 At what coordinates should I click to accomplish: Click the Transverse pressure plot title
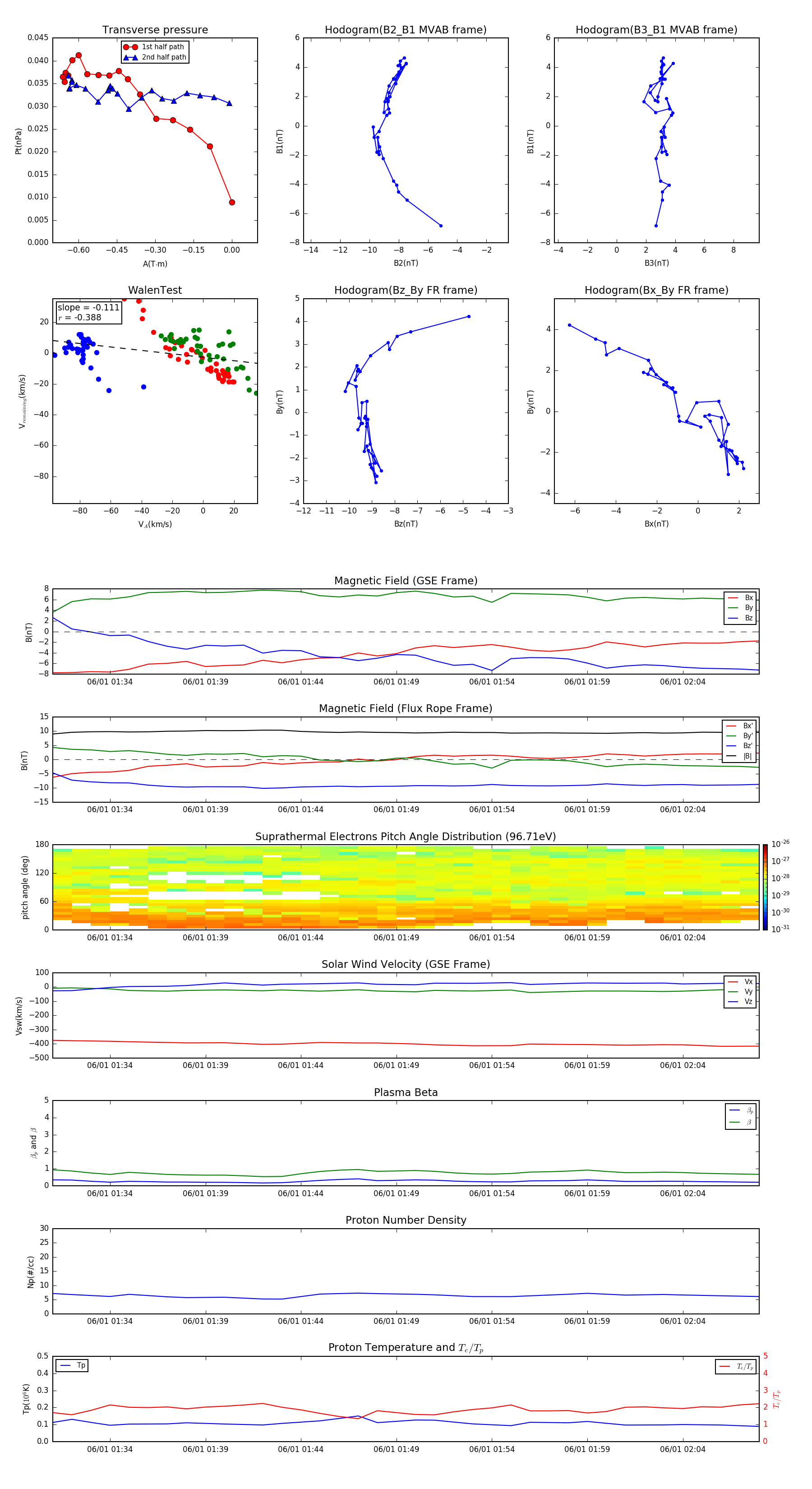tap(155, 30)
